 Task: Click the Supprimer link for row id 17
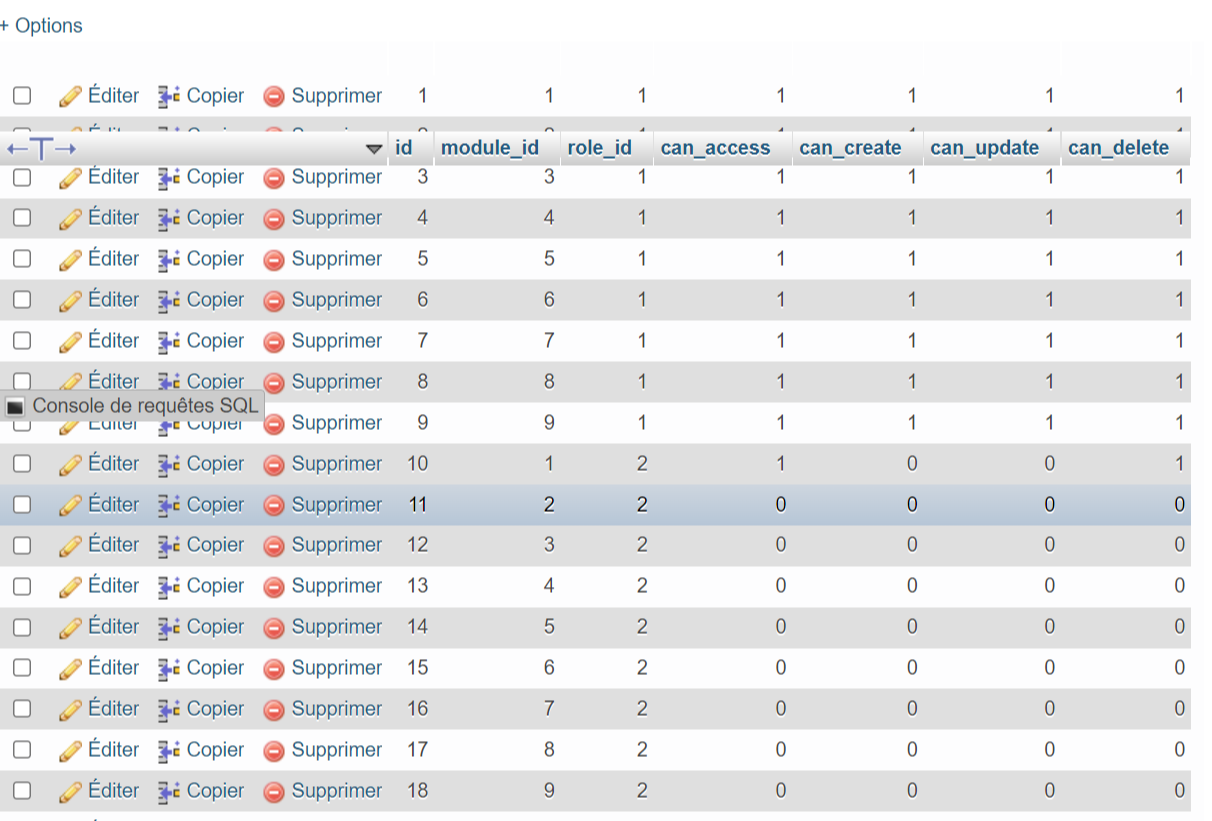[x=337, y=750]
